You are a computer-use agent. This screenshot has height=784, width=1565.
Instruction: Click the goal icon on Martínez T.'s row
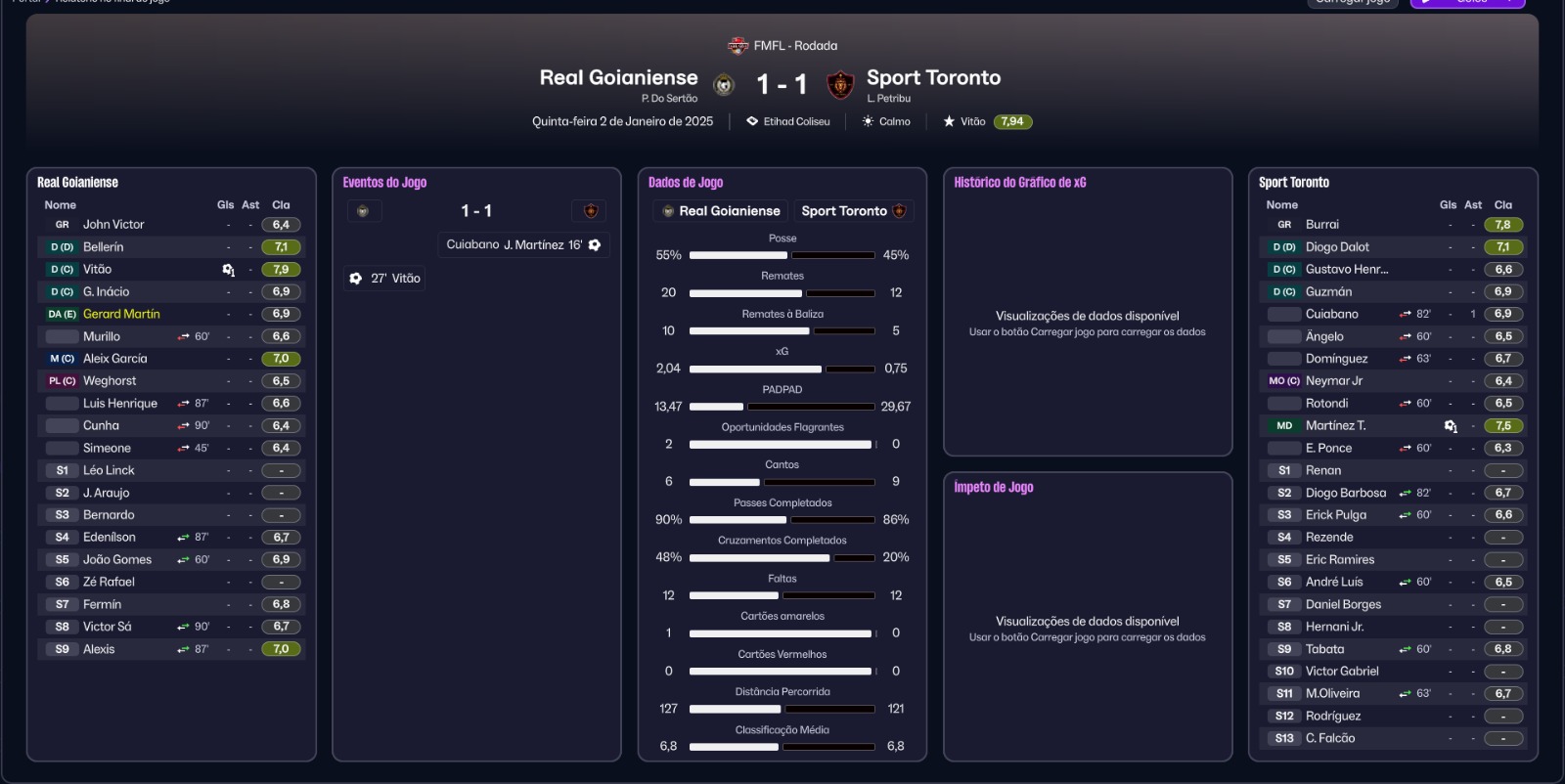coord(1451,426)
